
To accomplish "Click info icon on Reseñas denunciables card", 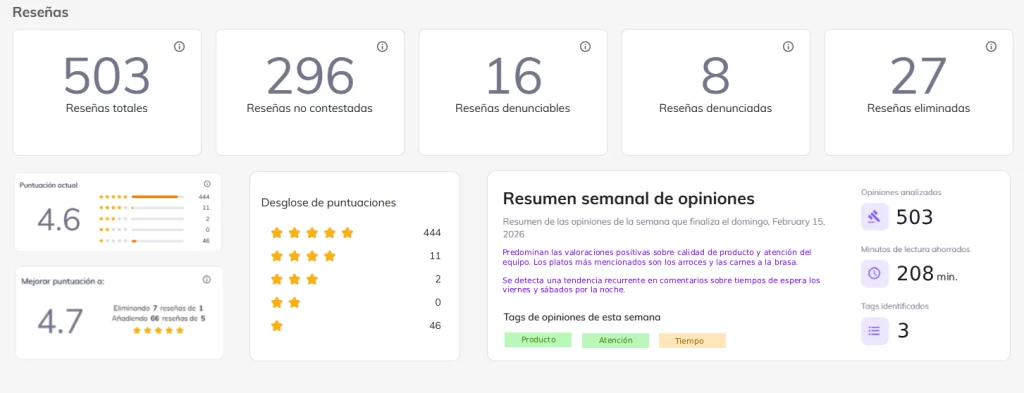I will [x=585, y=46].
